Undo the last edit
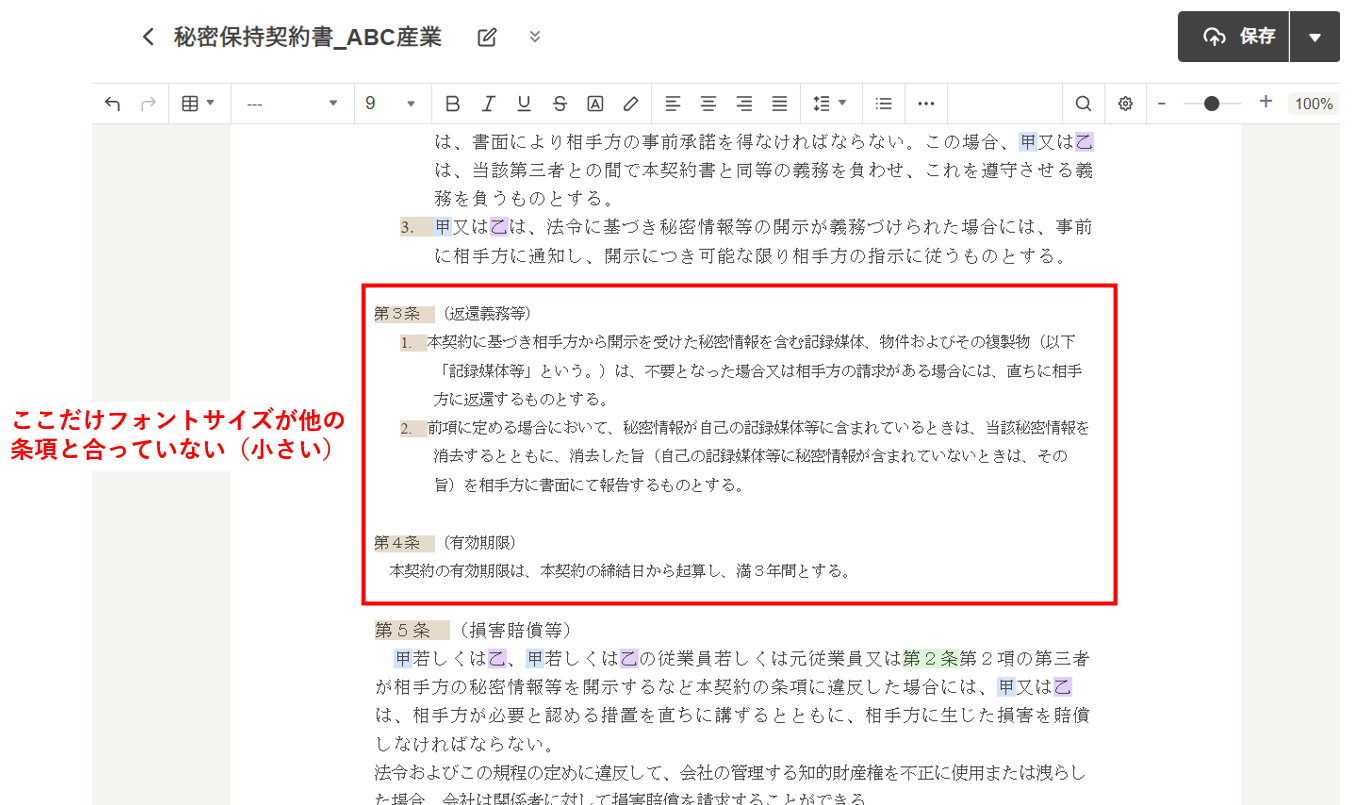Screen dimensions: 1362x805 click(x=113, y=103)
